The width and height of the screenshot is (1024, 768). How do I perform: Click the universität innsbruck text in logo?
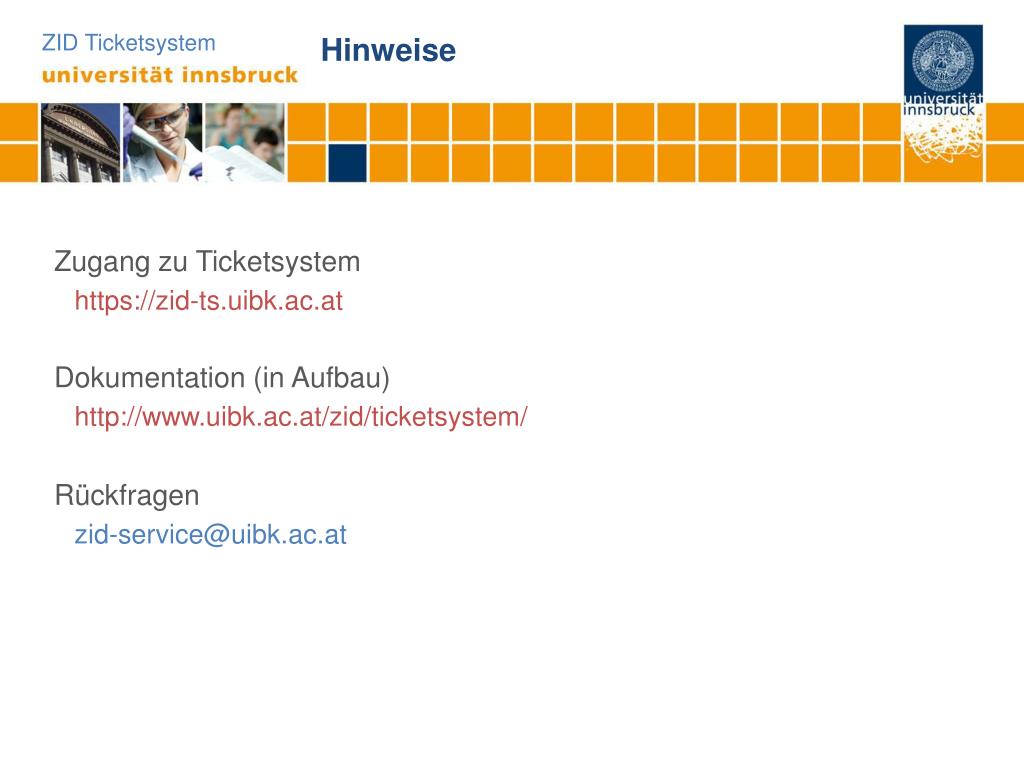tap(943, 104)
